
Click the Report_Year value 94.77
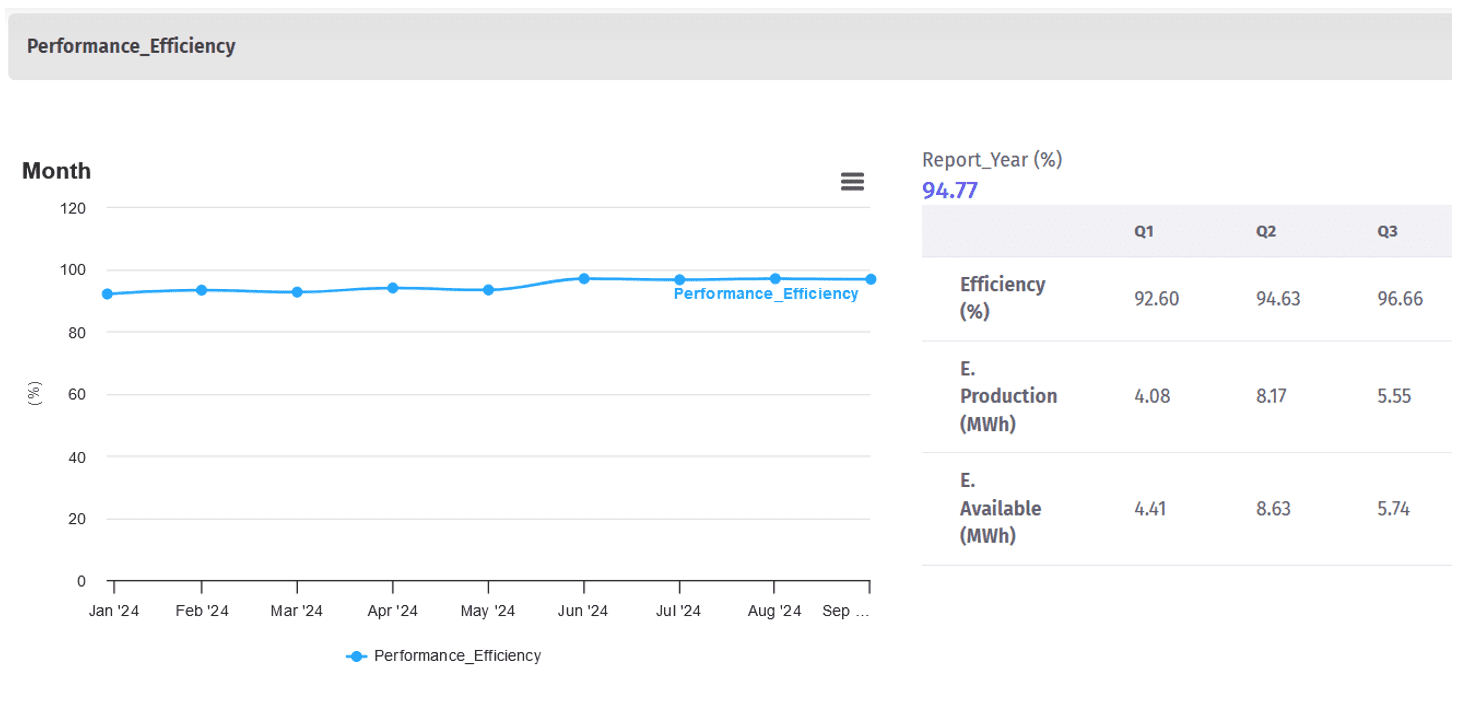950,190
